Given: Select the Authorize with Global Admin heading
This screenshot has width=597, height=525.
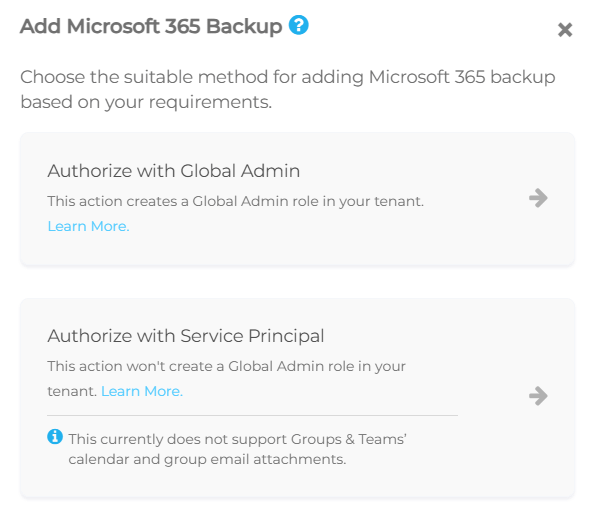Looking at the screenshot, I should point(174,171).
